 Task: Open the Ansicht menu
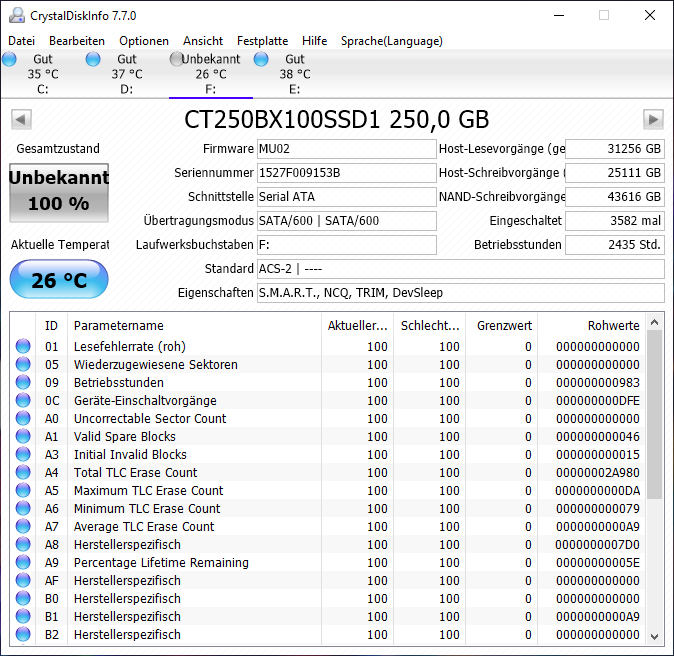coord(203,41)
